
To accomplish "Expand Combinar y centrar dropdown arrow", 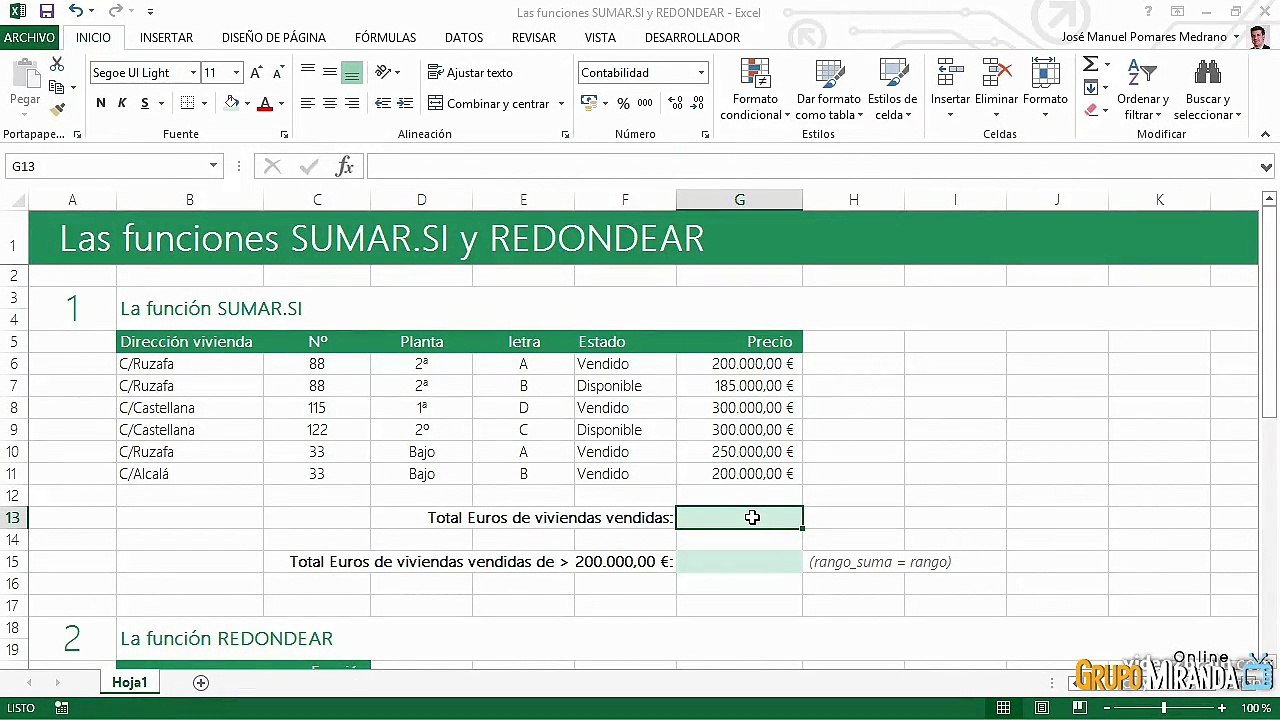I will coord(561,103).
